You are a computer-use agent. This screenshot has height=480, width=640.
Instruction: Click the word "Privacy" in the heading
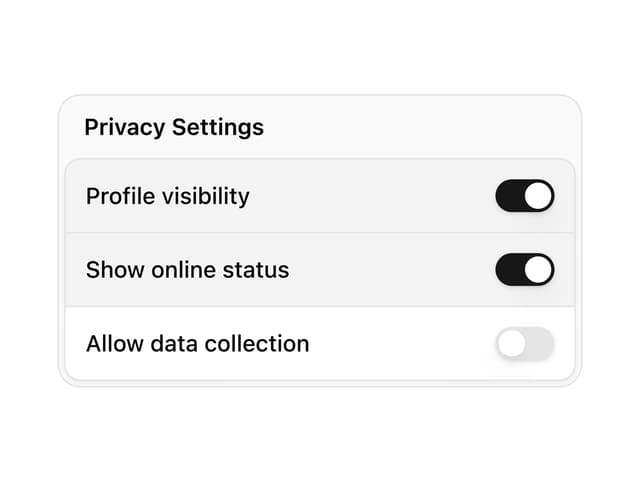tap(124, 128)
